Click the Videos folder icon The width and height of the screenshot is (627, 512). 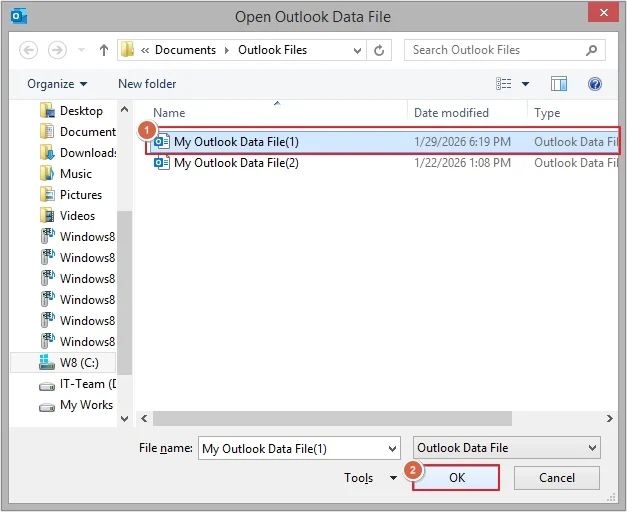[x=47, y=215]
